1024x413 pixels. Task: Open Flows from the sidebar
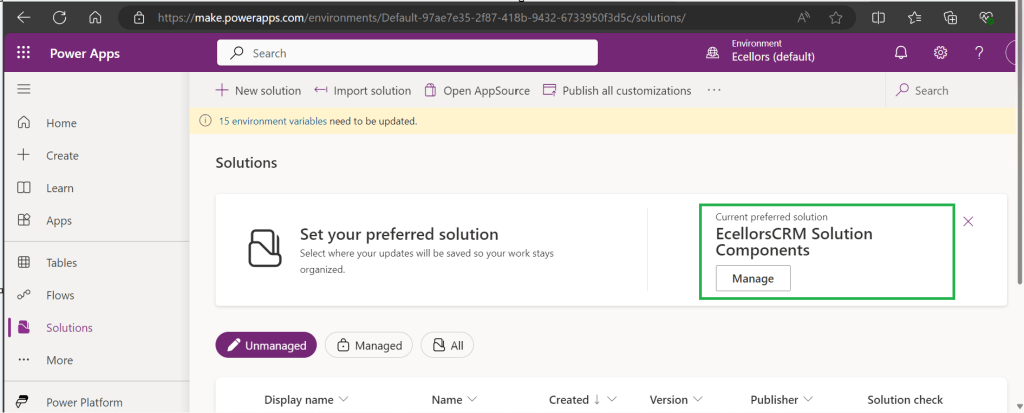(x=60, y=295)
